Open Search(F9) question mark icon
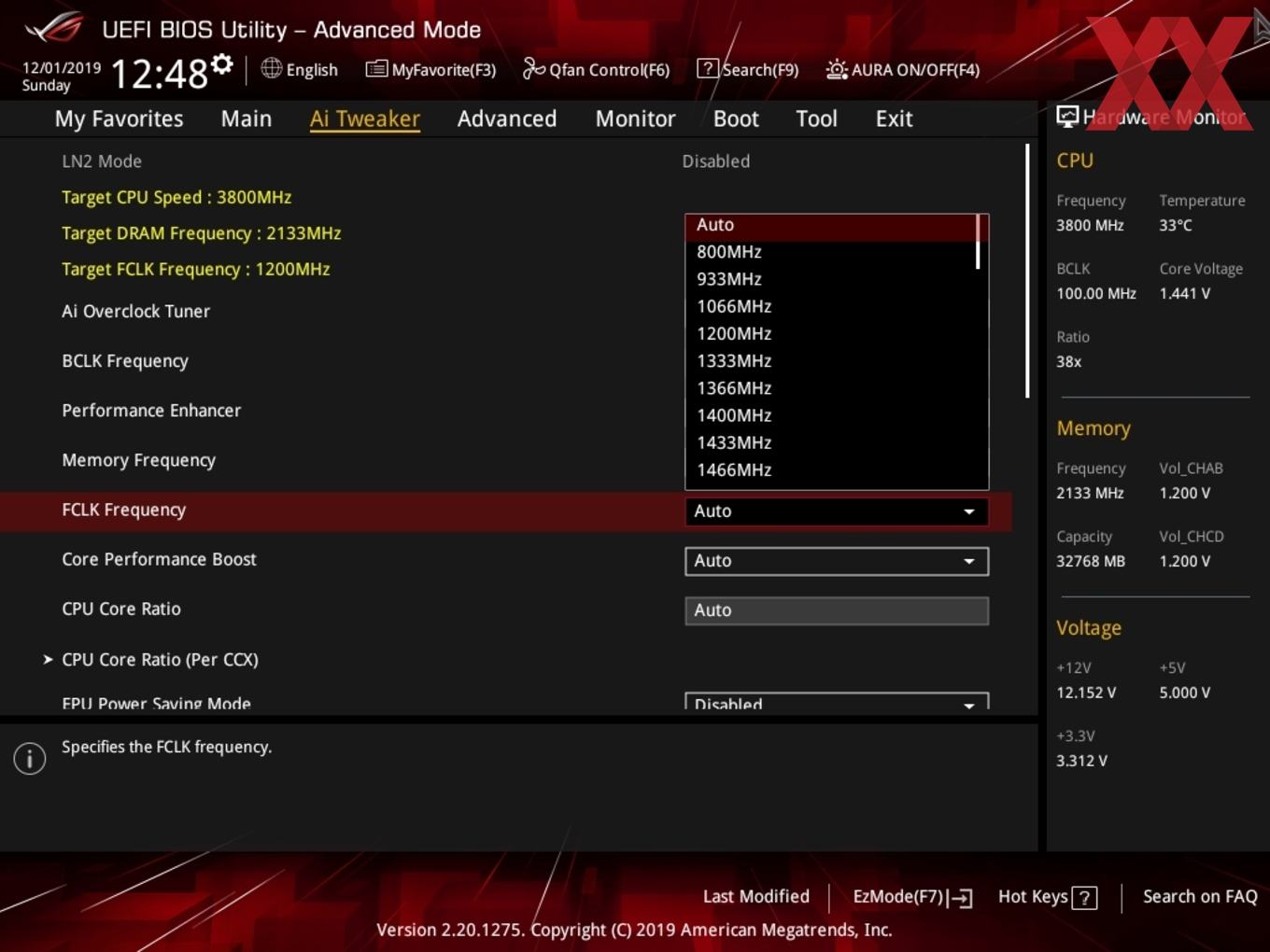 tap(708, 68)
